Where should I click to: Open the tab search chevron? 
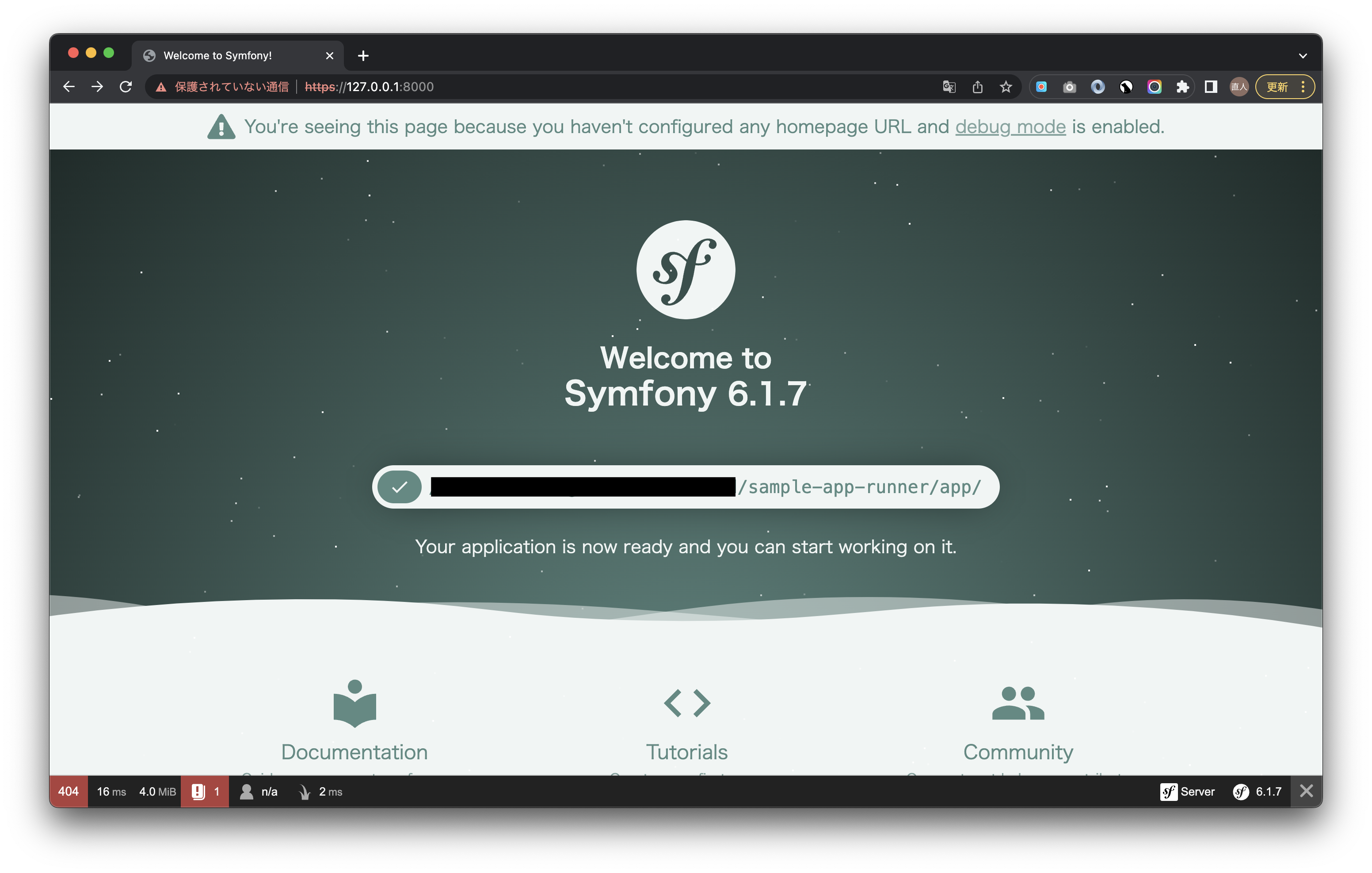pyautogui.click(x=1302, y=55)
